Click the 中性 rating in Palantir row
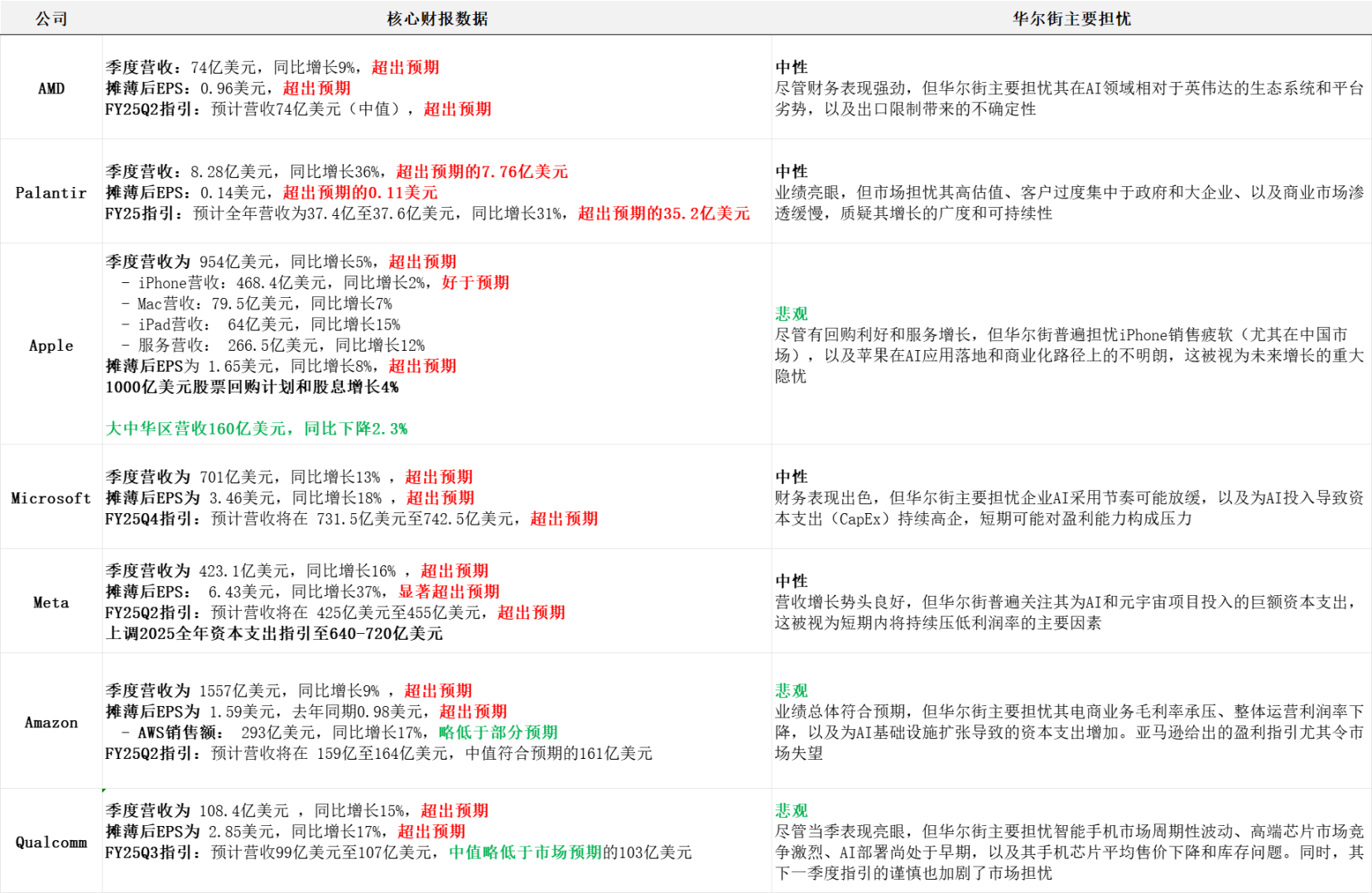 click(x=792, y=171)
